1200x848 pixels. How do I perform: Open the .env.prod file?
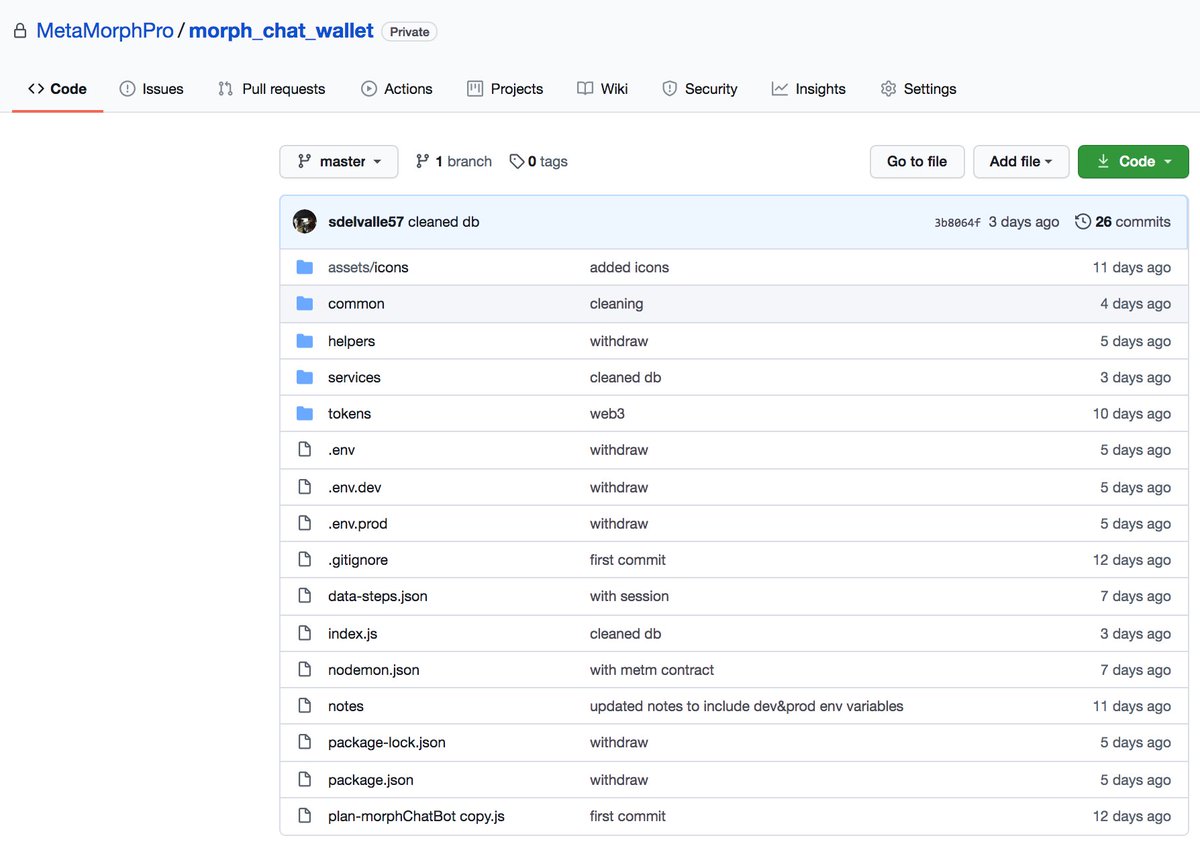pos(357,523)
